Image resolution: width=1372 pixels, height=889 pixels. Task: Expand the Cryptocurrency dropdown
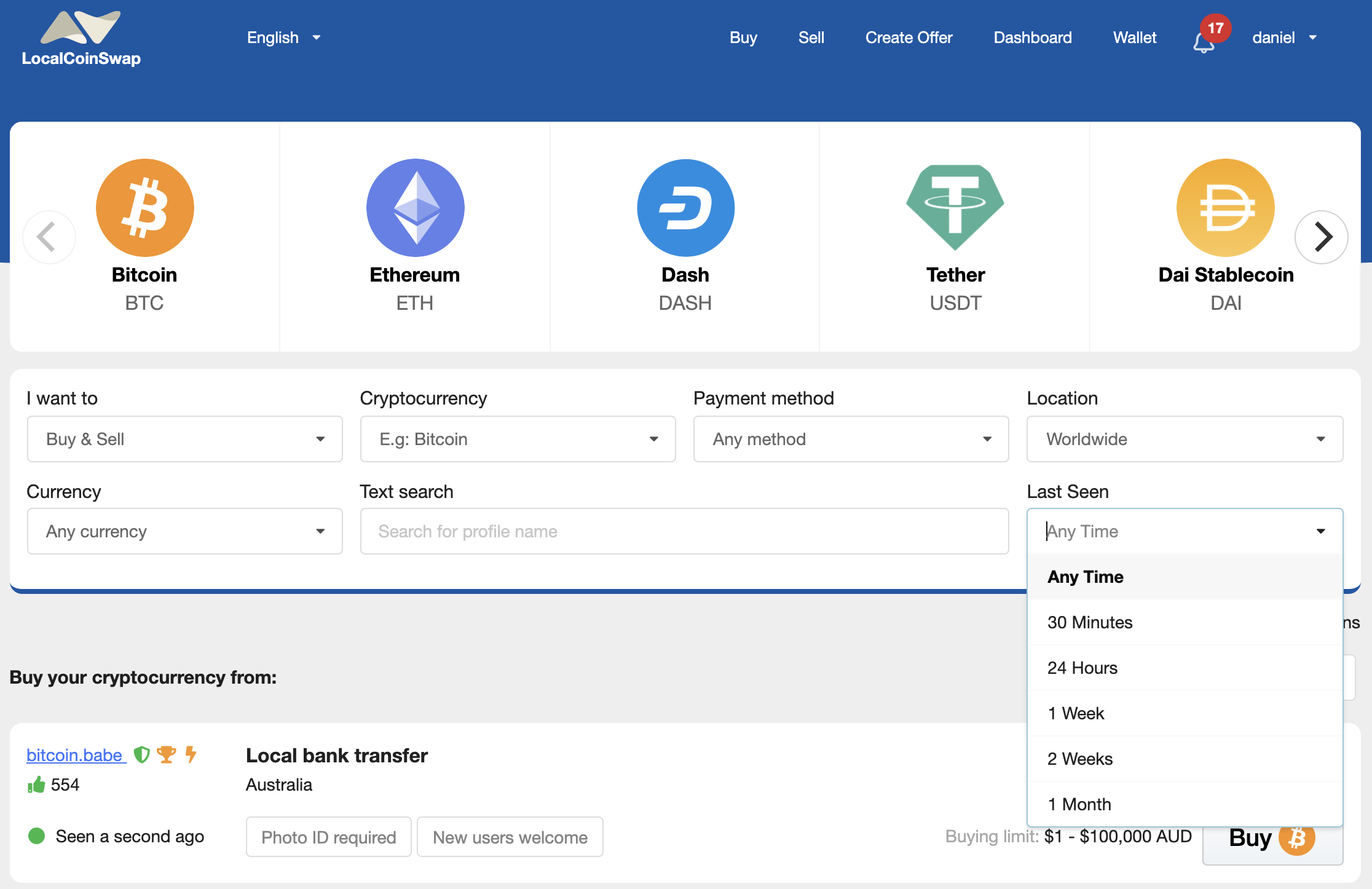[x=518, y=439]
